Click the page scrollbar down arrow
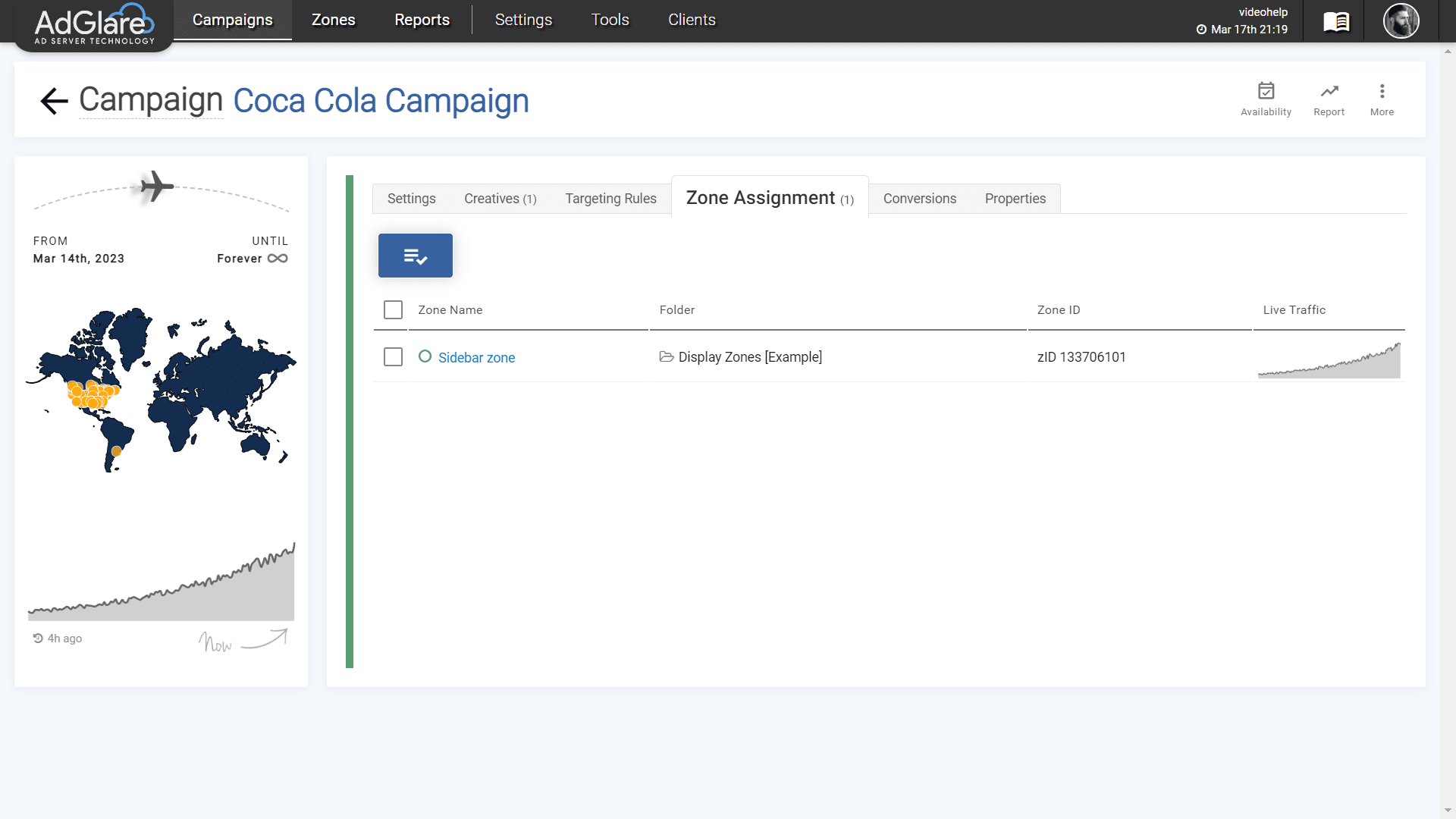This screenshot has height=819, width=1456. [1448, 810]
